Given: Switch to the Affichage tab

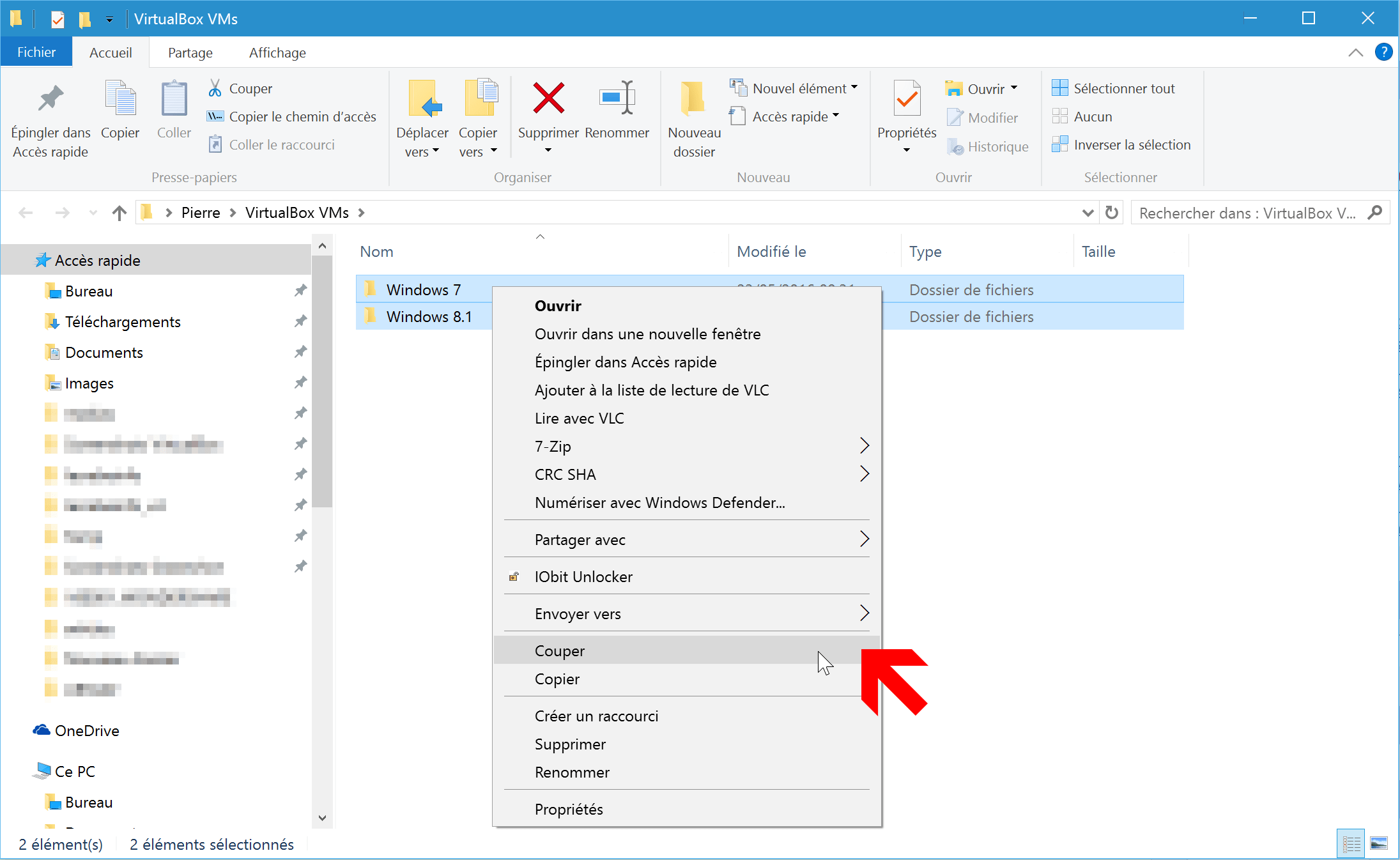Looking at the screenshot, I should tap(277, 52).
